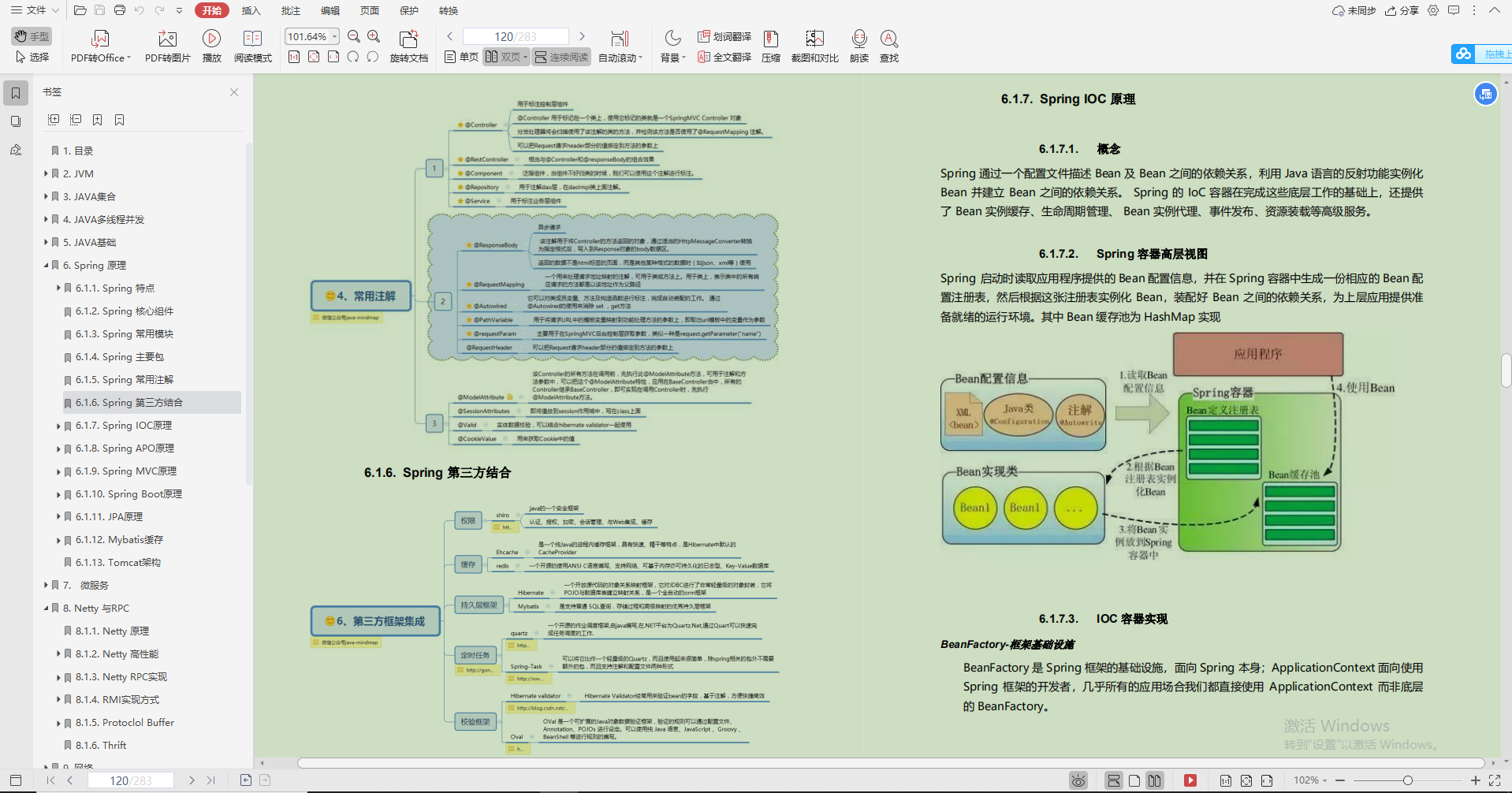Image resolution: width=1512 pixels, height=793 pixels.
Task: Open the bookmark panel icon in the left sidebar
Action: click(16, 93)
